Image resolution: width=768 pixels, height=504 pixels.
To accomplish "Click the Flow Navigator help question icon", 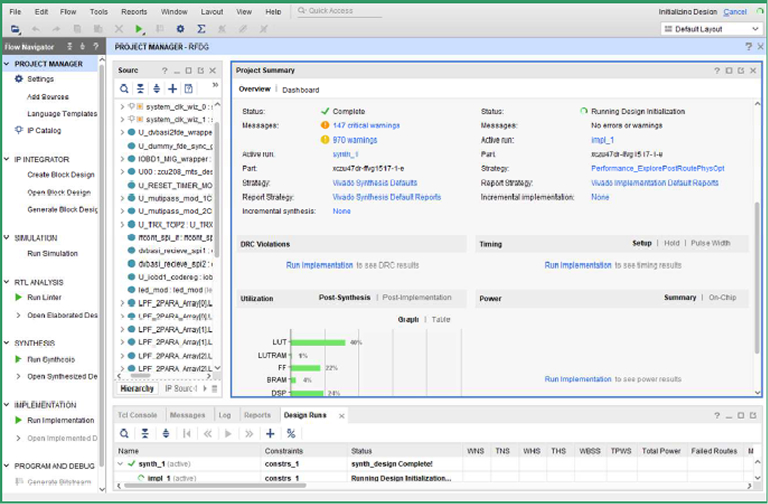I will (x=96, y=47).
